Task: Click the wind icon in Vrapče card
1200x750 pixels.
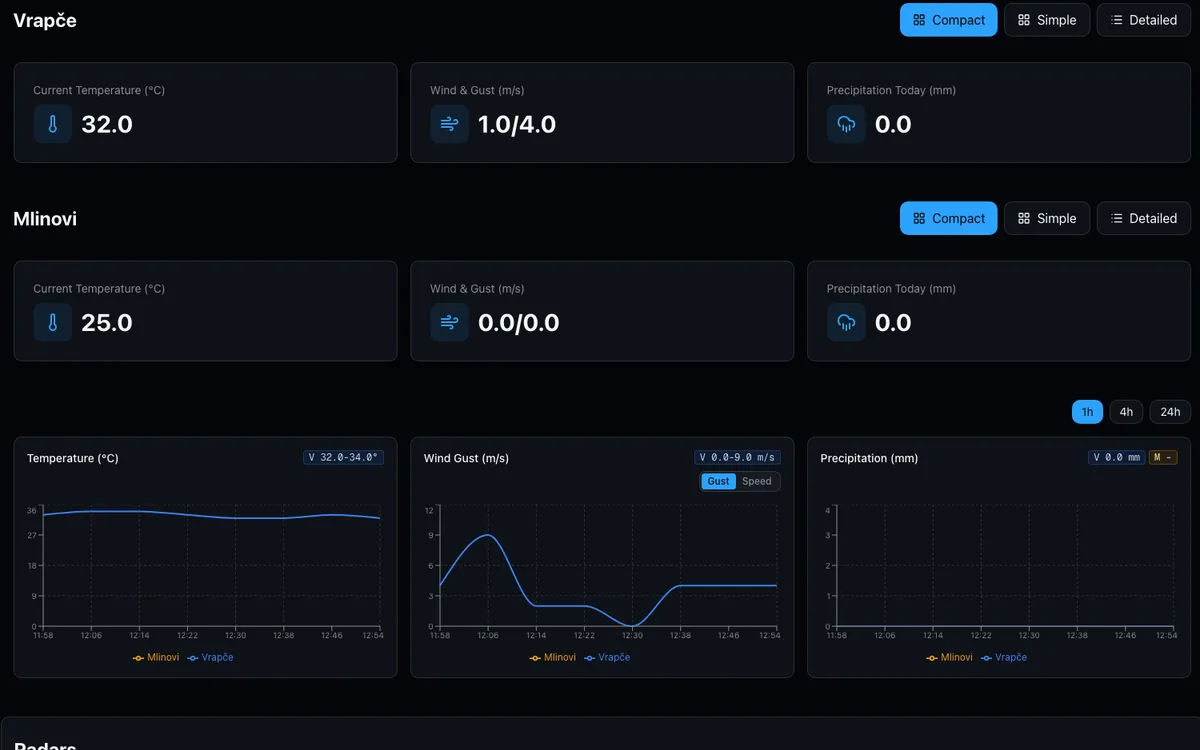Action: click(450, 124)
